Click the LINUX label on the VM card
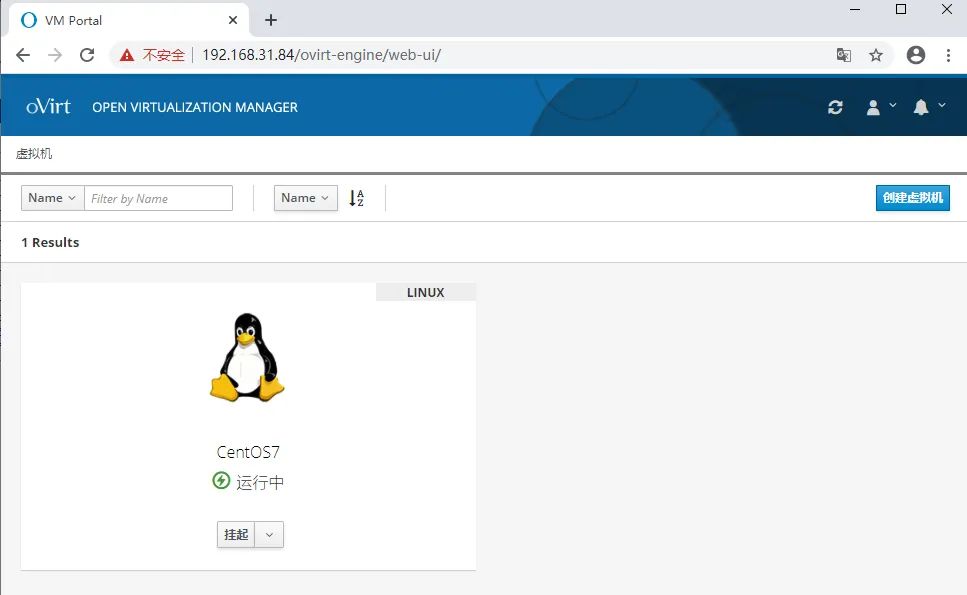The width and height of the screenshot is (967, 595). (x=426, y=292)
